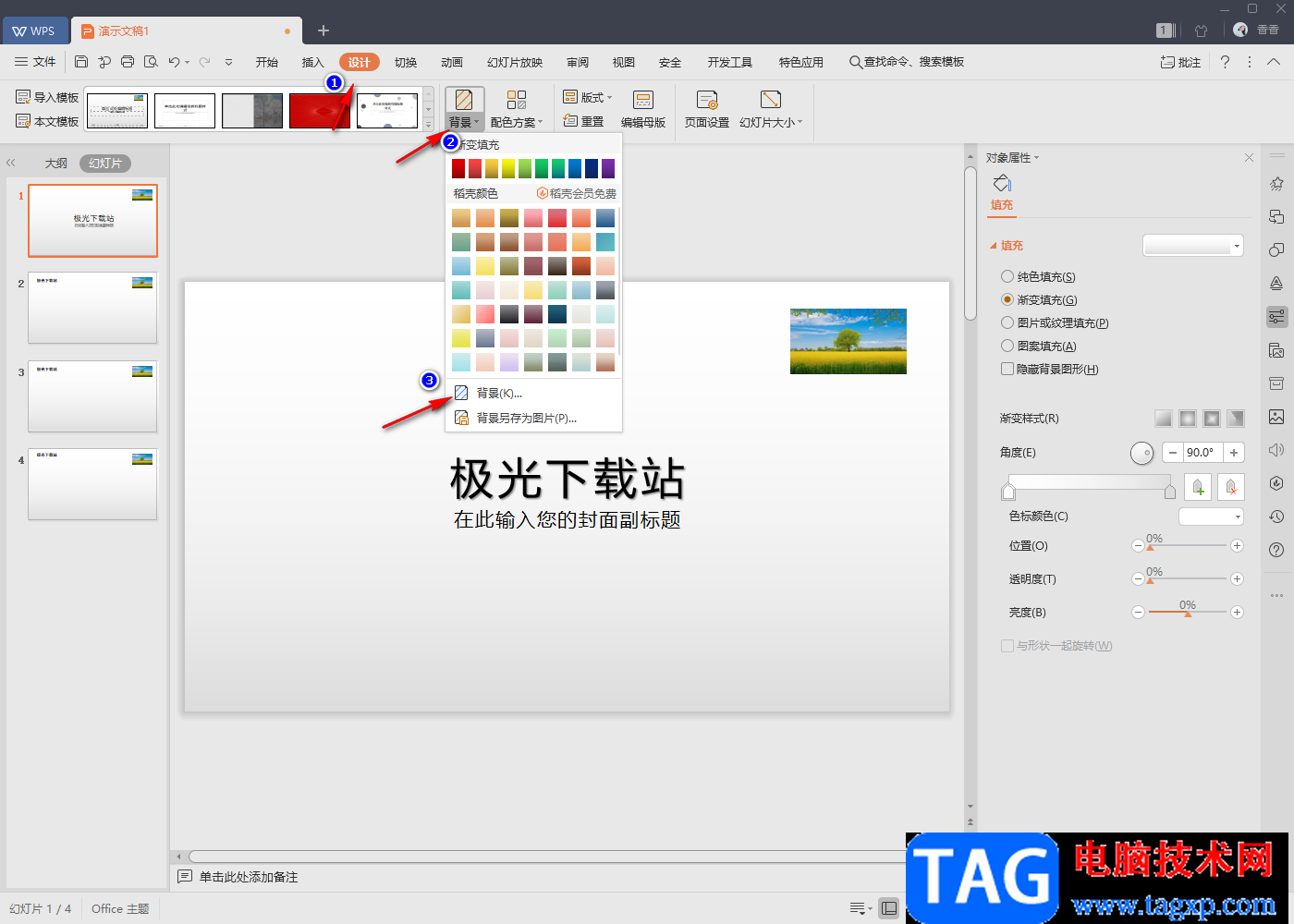1294x924 pixels.
Task: Switch to normal view icon in status bar
Action: tap(889, 908)
